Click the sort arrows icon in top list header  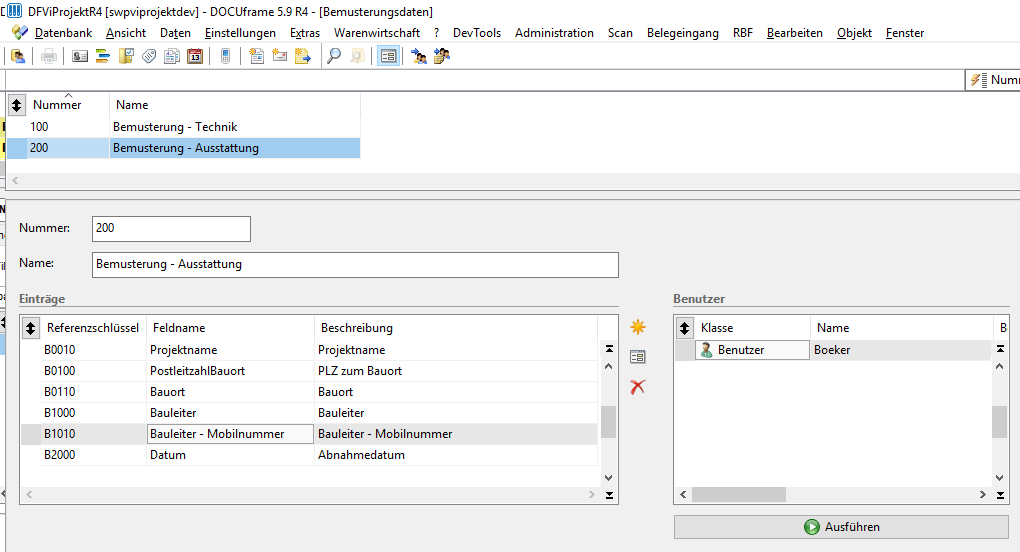16,105
